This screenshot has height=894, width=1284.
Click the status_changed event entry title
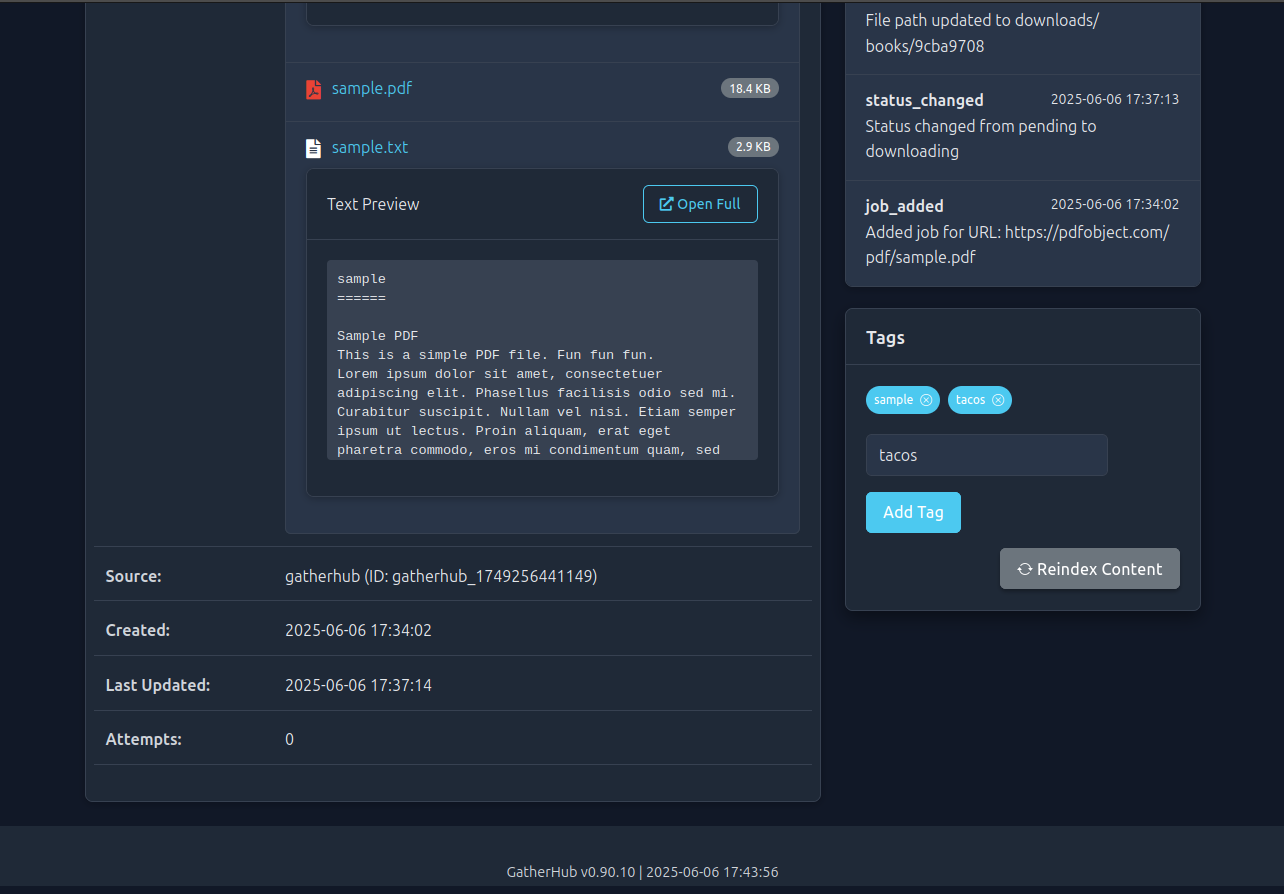924,100
